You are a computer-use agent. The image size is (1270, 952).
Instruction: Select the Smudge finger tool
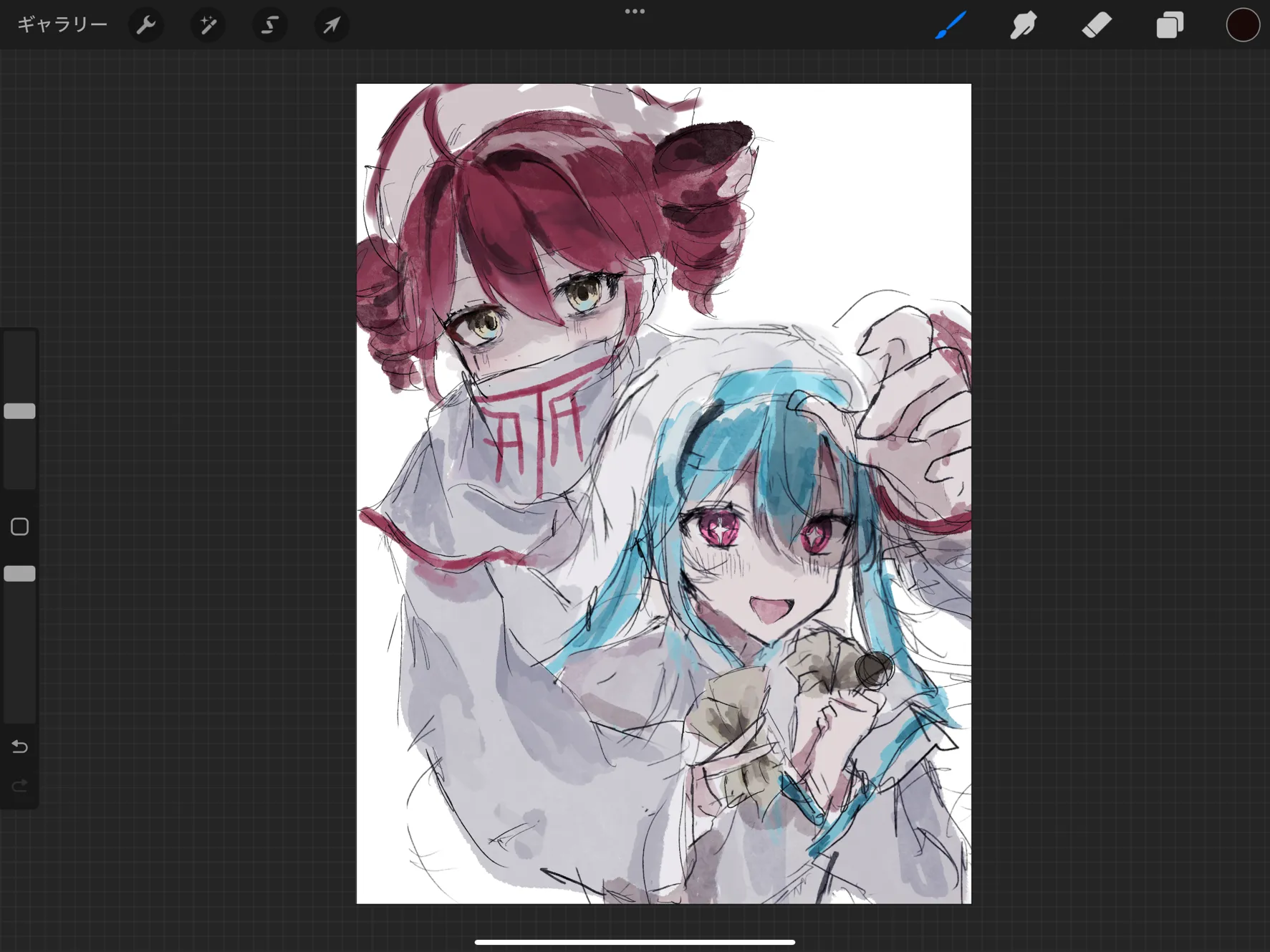(x=1024, y=25)
